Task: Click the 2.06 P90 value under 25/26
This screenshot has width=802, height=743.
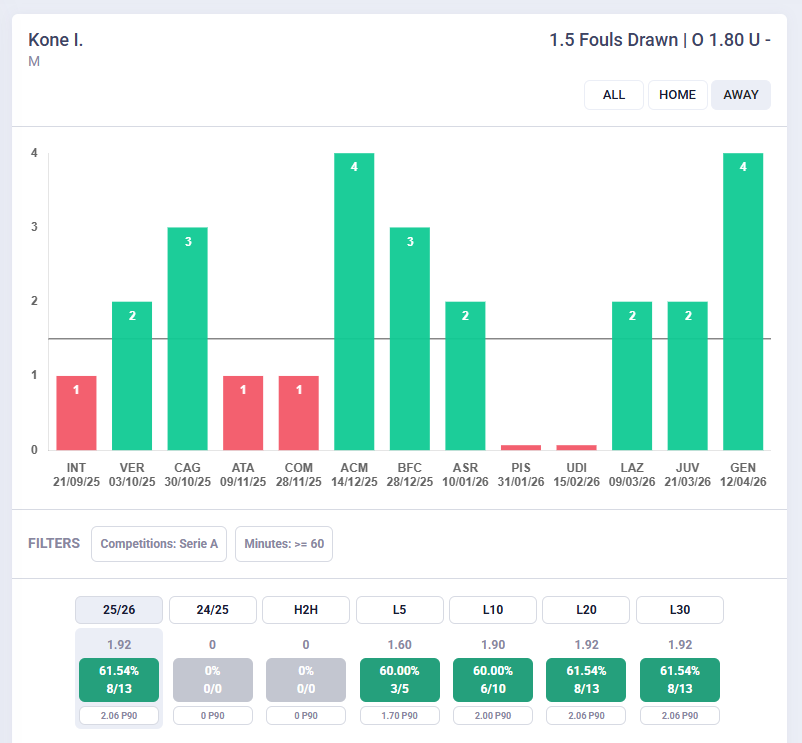Action: pyautogui.click(x=119, y=716)
